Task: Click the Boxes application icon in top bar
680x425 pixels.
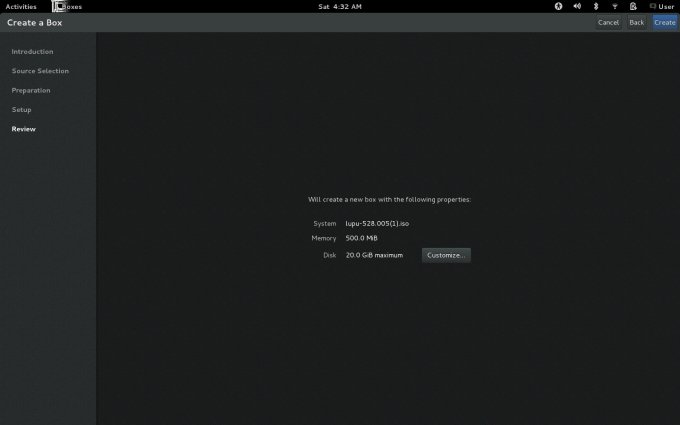Action: point(59,6)
